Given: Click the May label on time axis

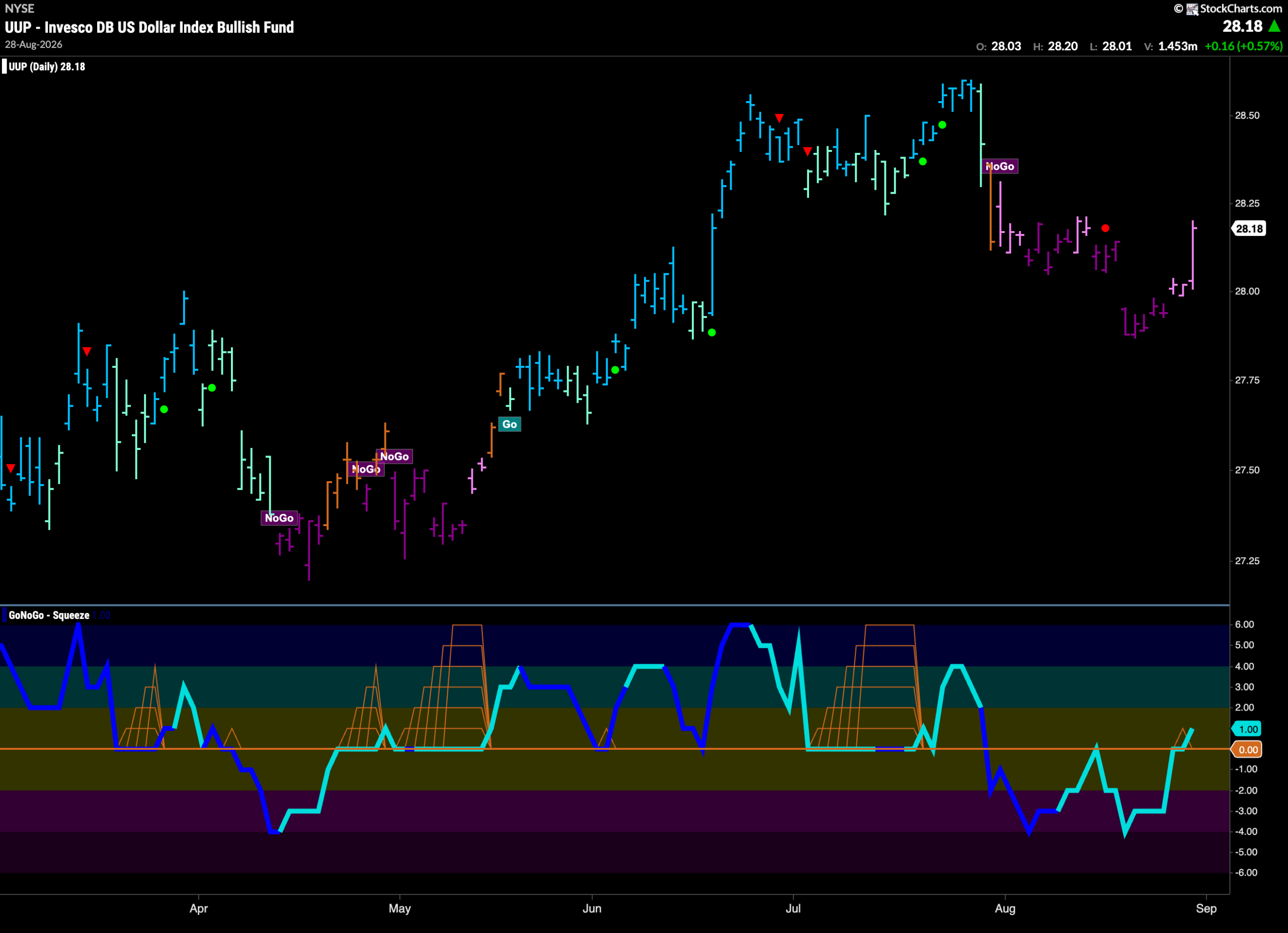Looking at the screenshot, I should pyautogui.click(x=400, y=908).
